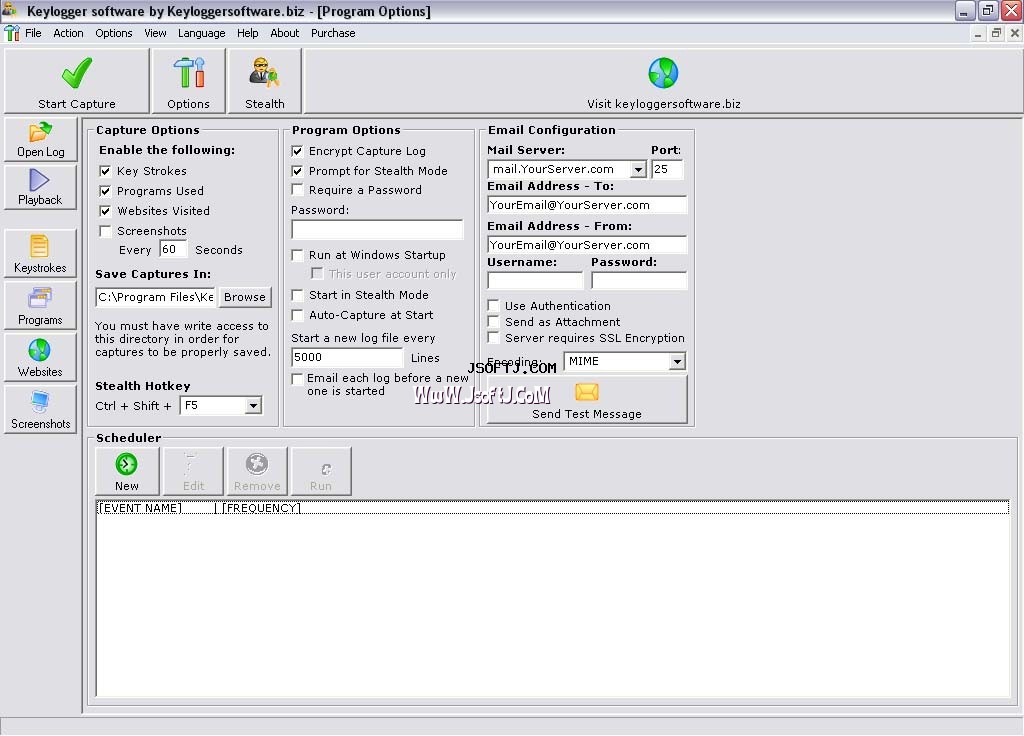Viewport: 1024px width, 736px height.
Task: Open the Help menu
Action: [x=248, y=33]
